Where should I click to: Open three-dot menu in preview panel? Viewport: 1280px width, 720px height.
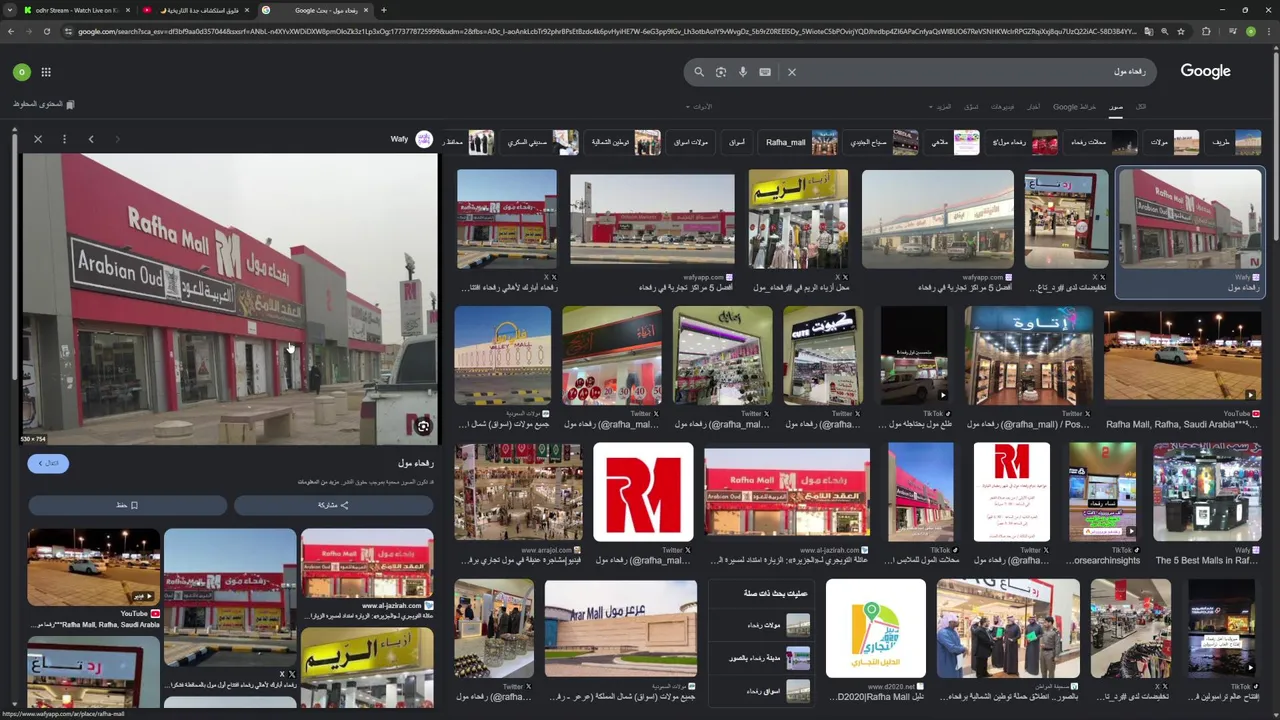64,139
